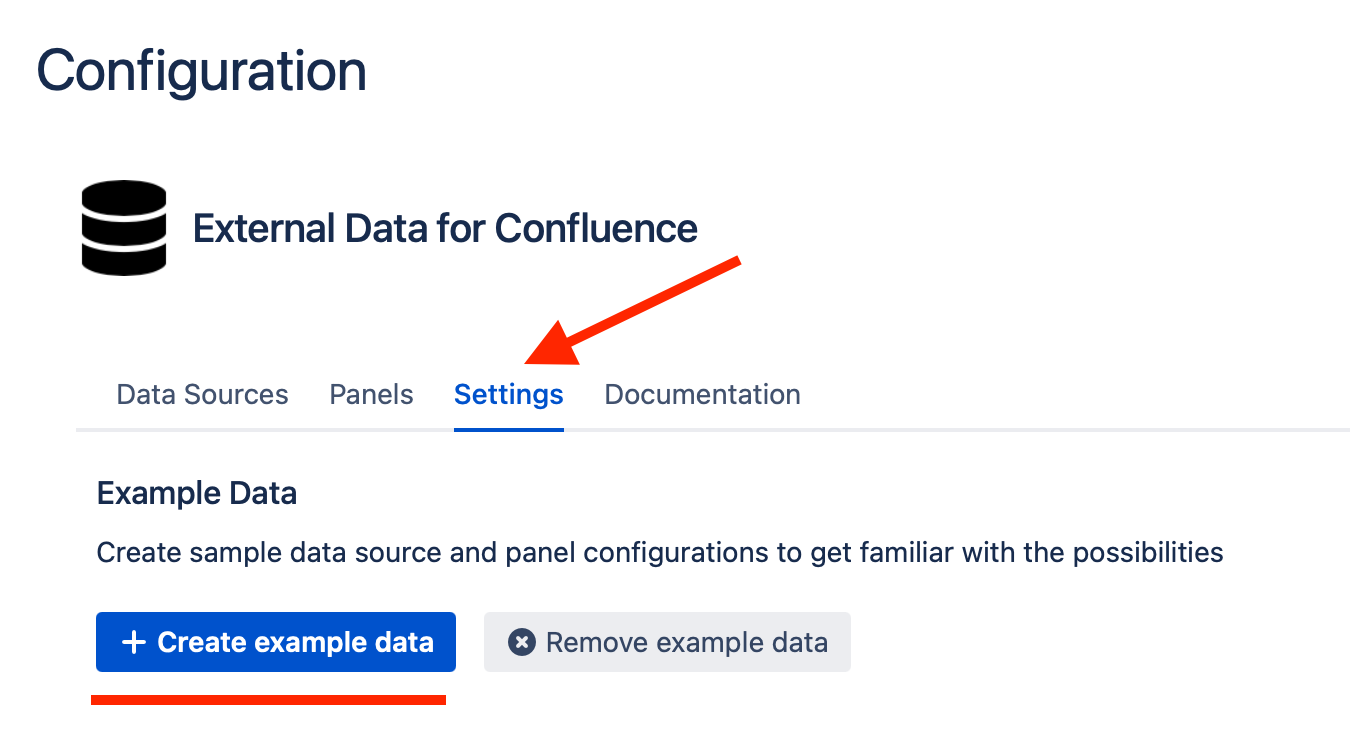1350x748 pixels.
Task: Click the Configuration page heading
Action: pos(201,72)
